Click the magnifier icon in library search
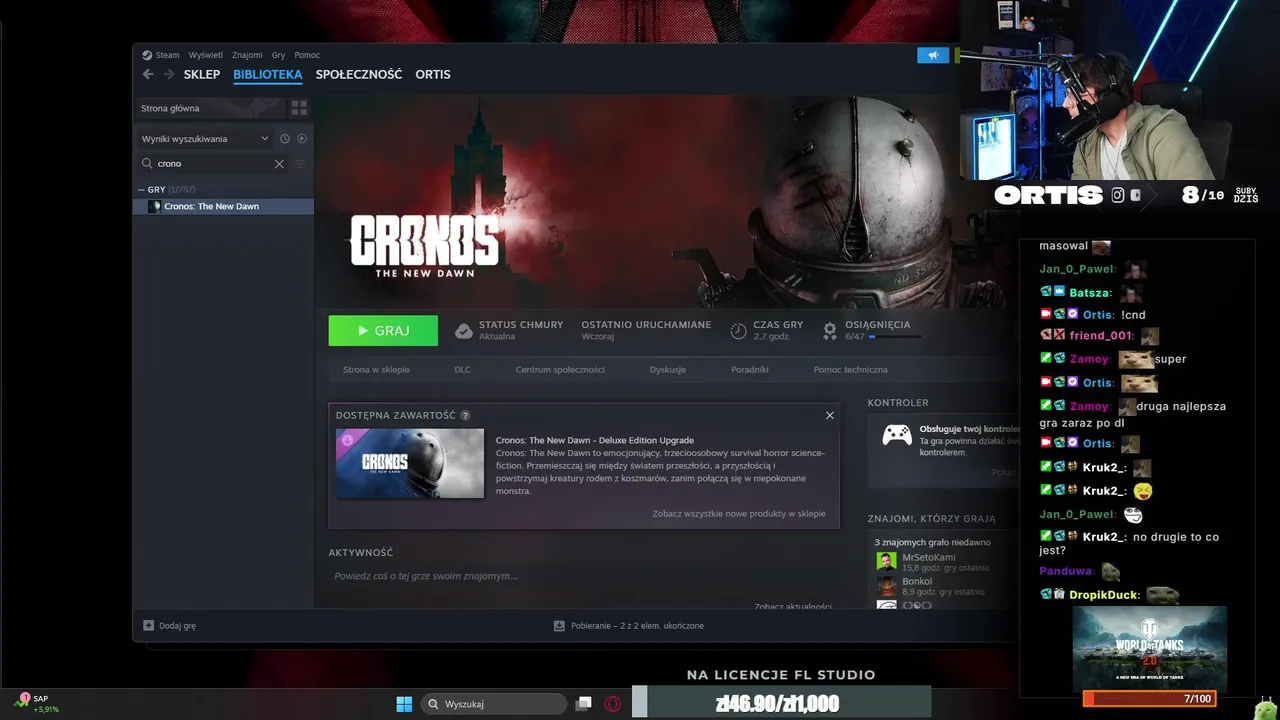Image resolution: width=1280 pixels, height=720 pixels. pyautogui.click(x=148, y=163)
